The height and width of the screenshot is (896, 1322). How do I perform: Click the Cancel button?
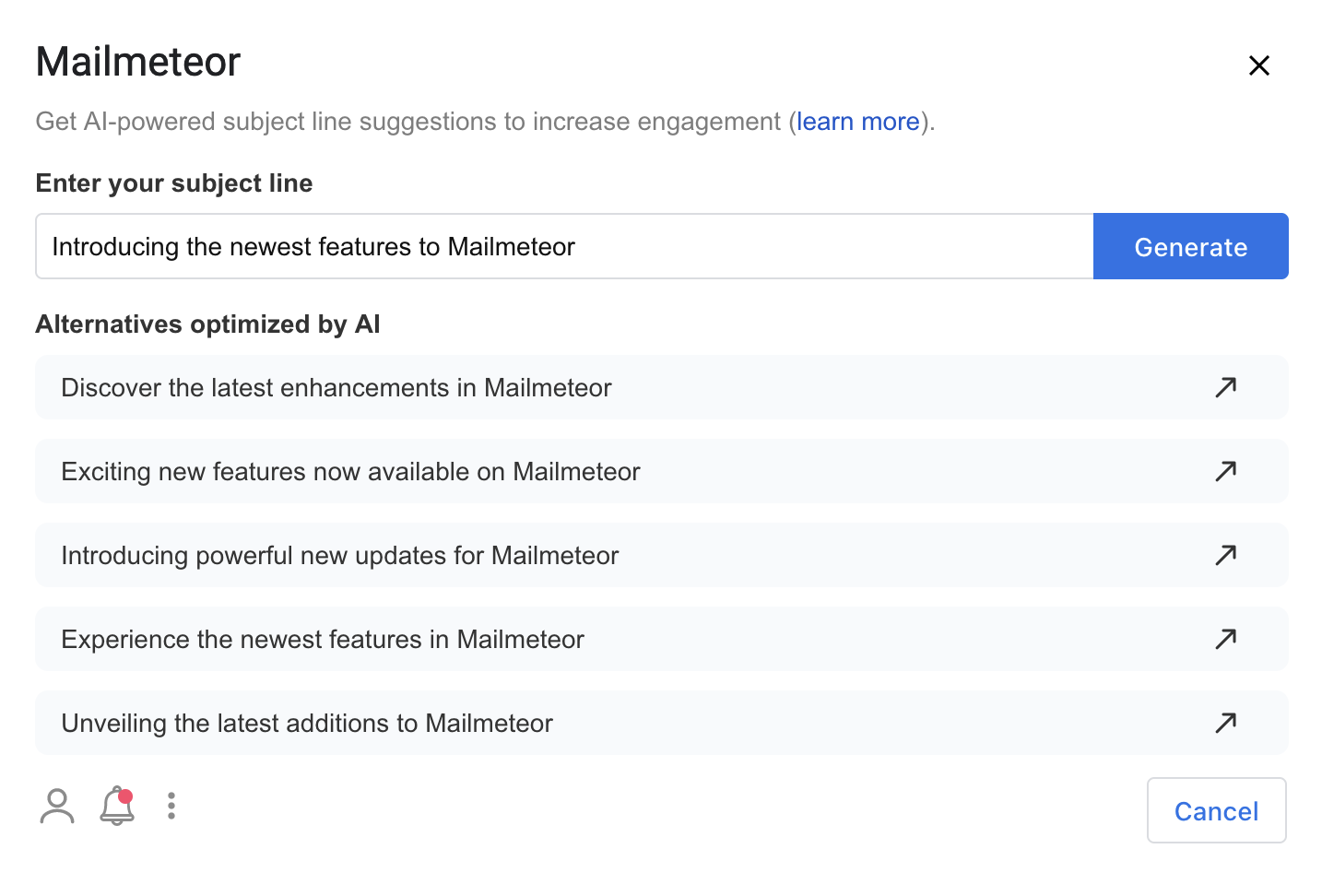click(1216, 810)
